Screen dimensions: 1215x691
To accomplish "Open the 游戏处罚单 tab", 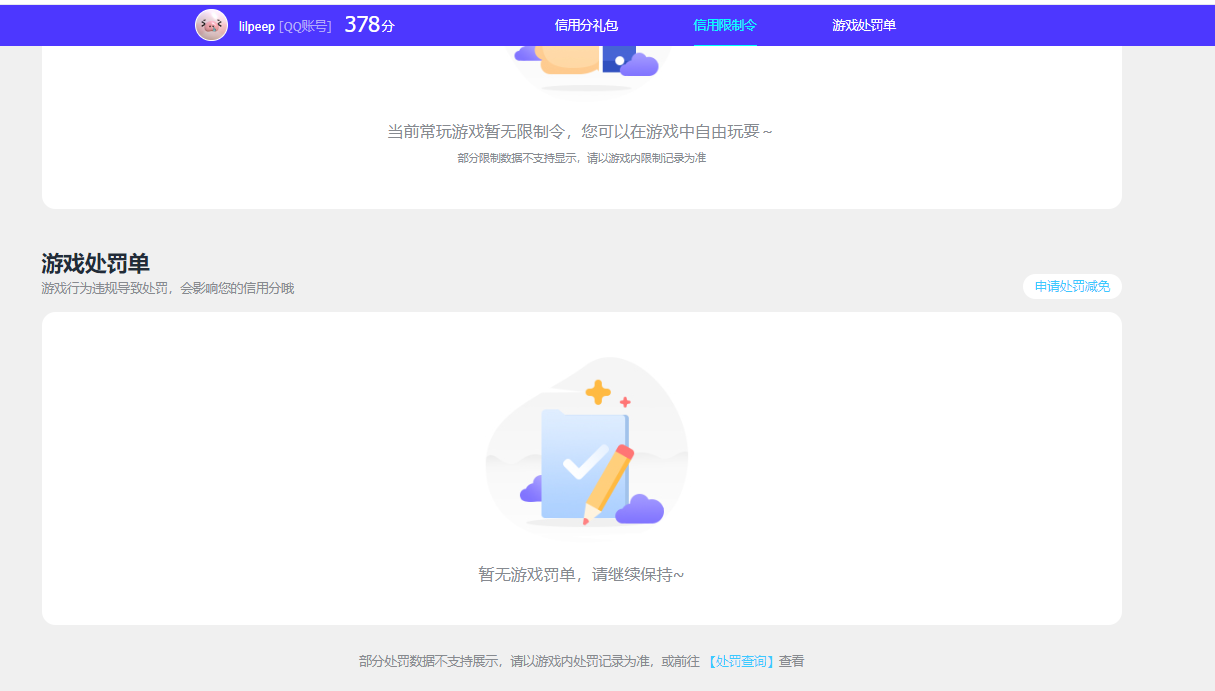I will coord(862,24).
